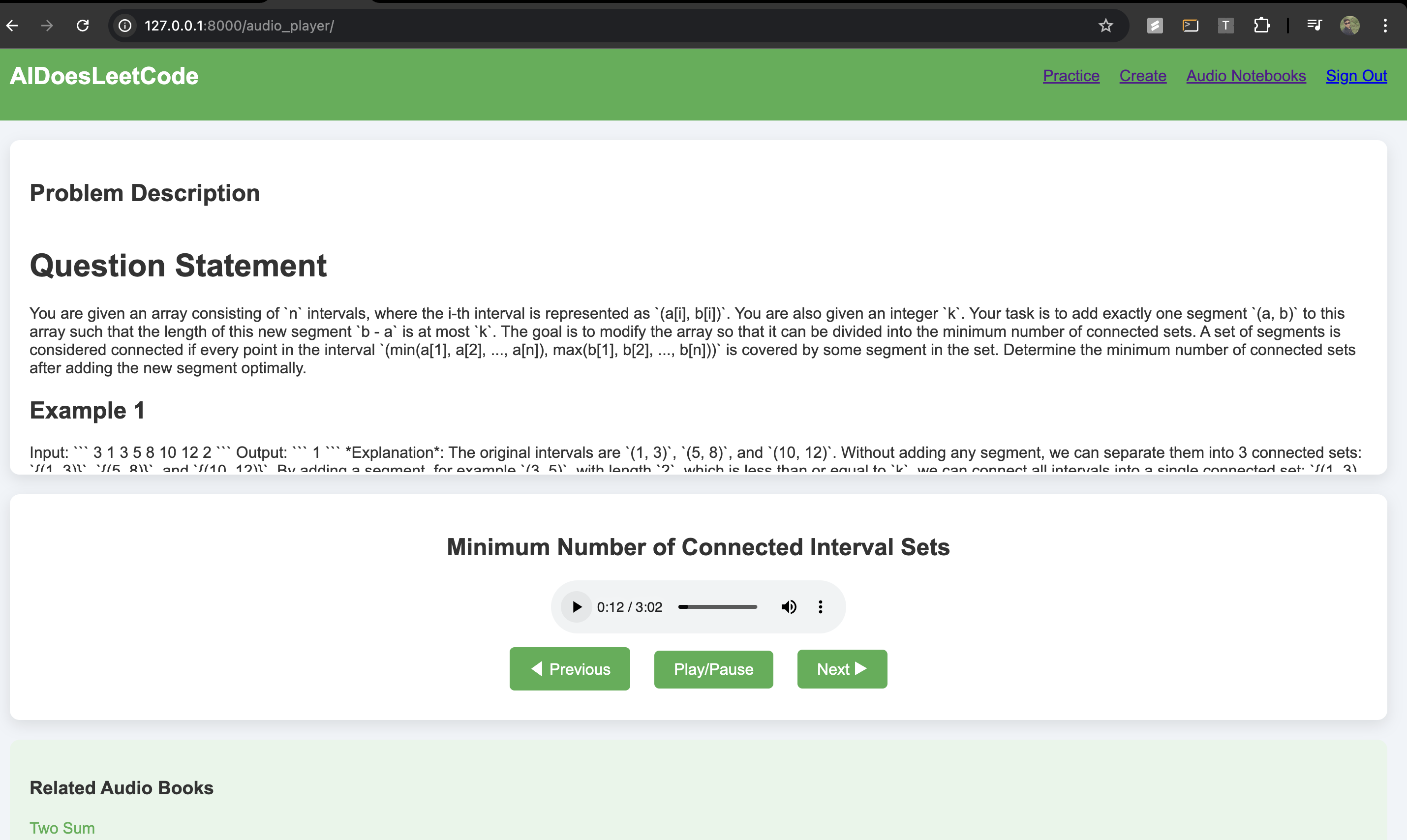Mute audio using the speaker icon

point(788,607)
